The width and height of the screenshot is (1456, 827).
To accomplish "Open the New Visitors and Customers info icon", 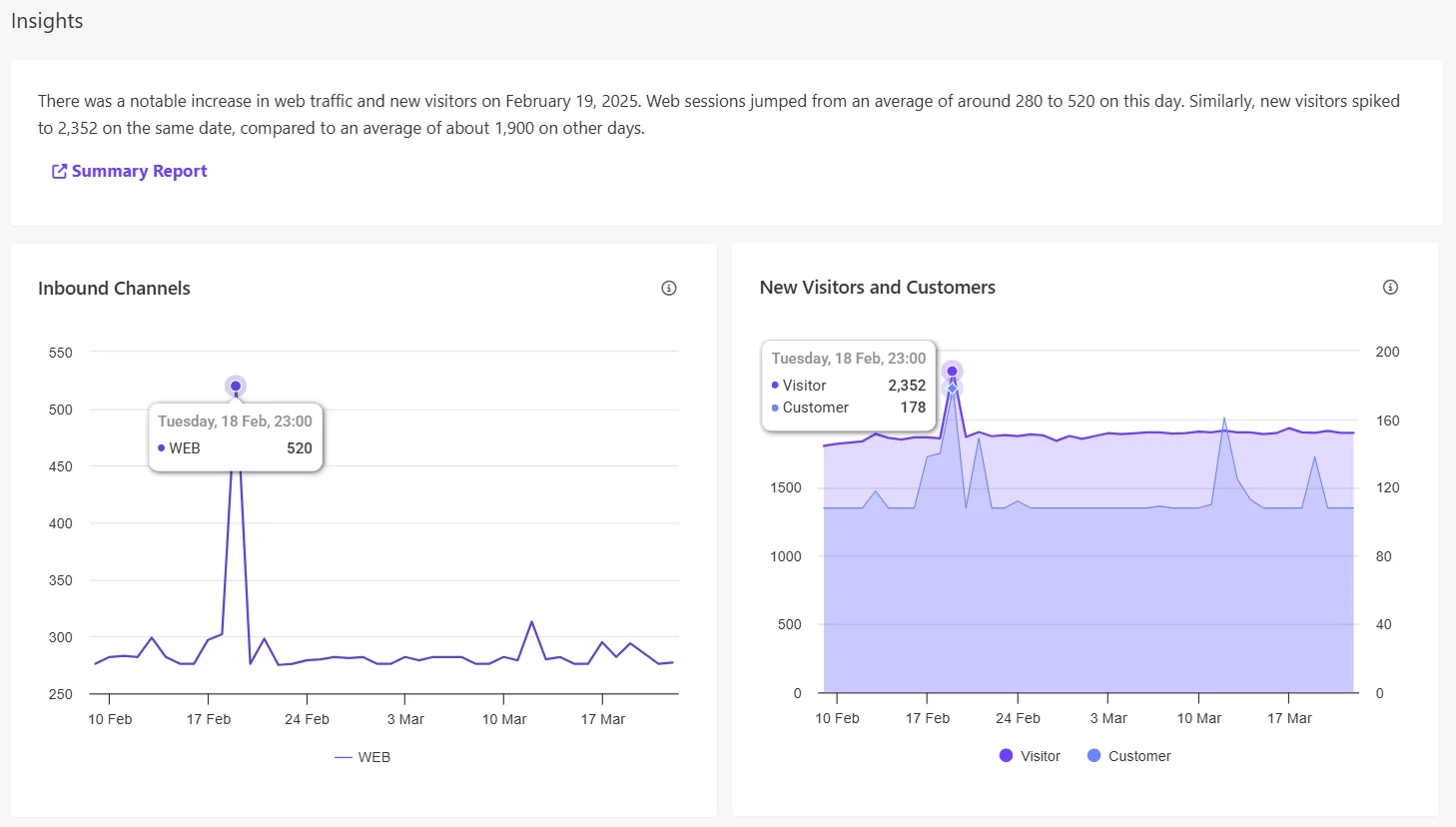I will [x=1390, y=287].
